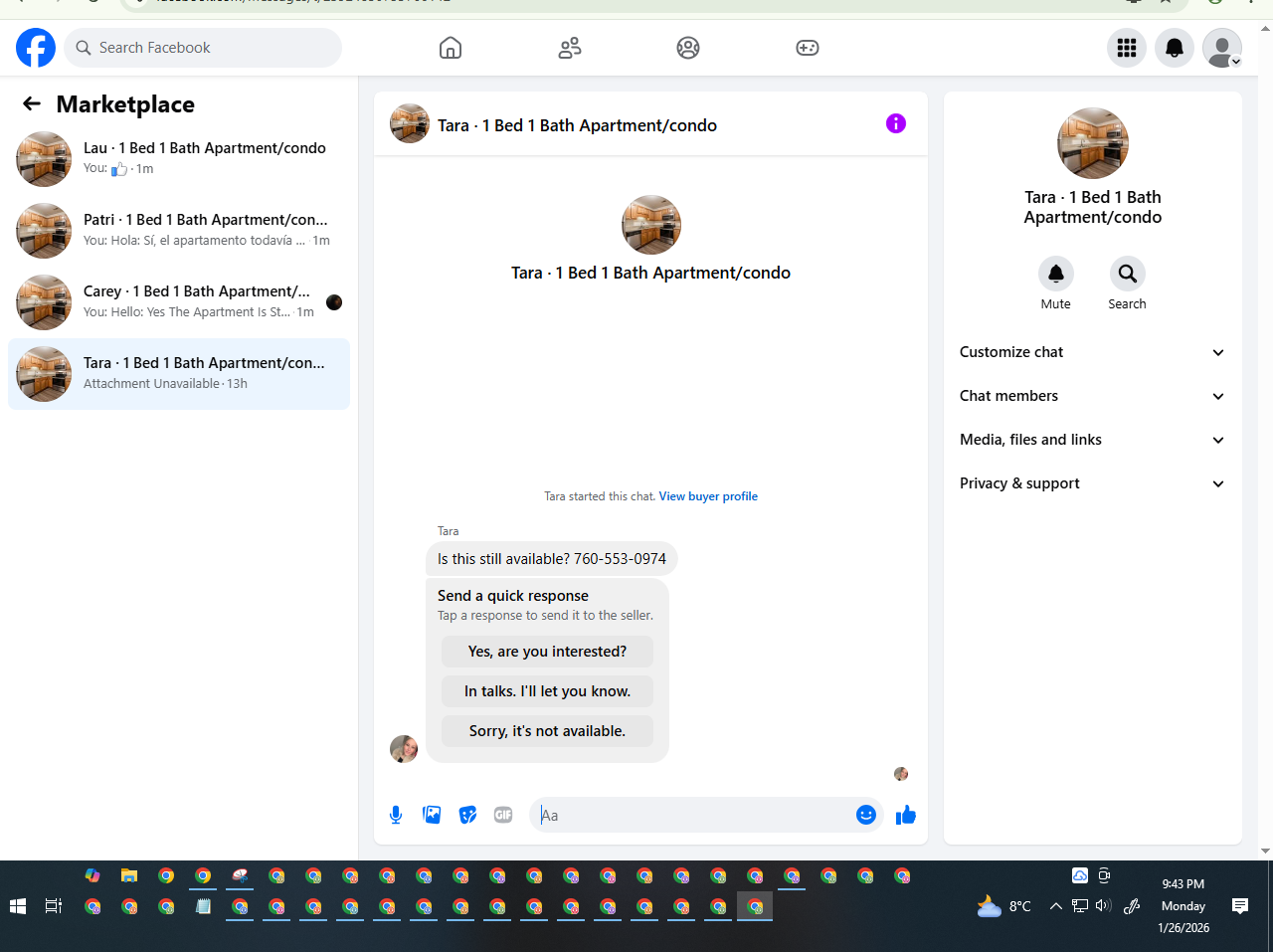Click the "Tara" sender name above the message

(x=449, y=531)
